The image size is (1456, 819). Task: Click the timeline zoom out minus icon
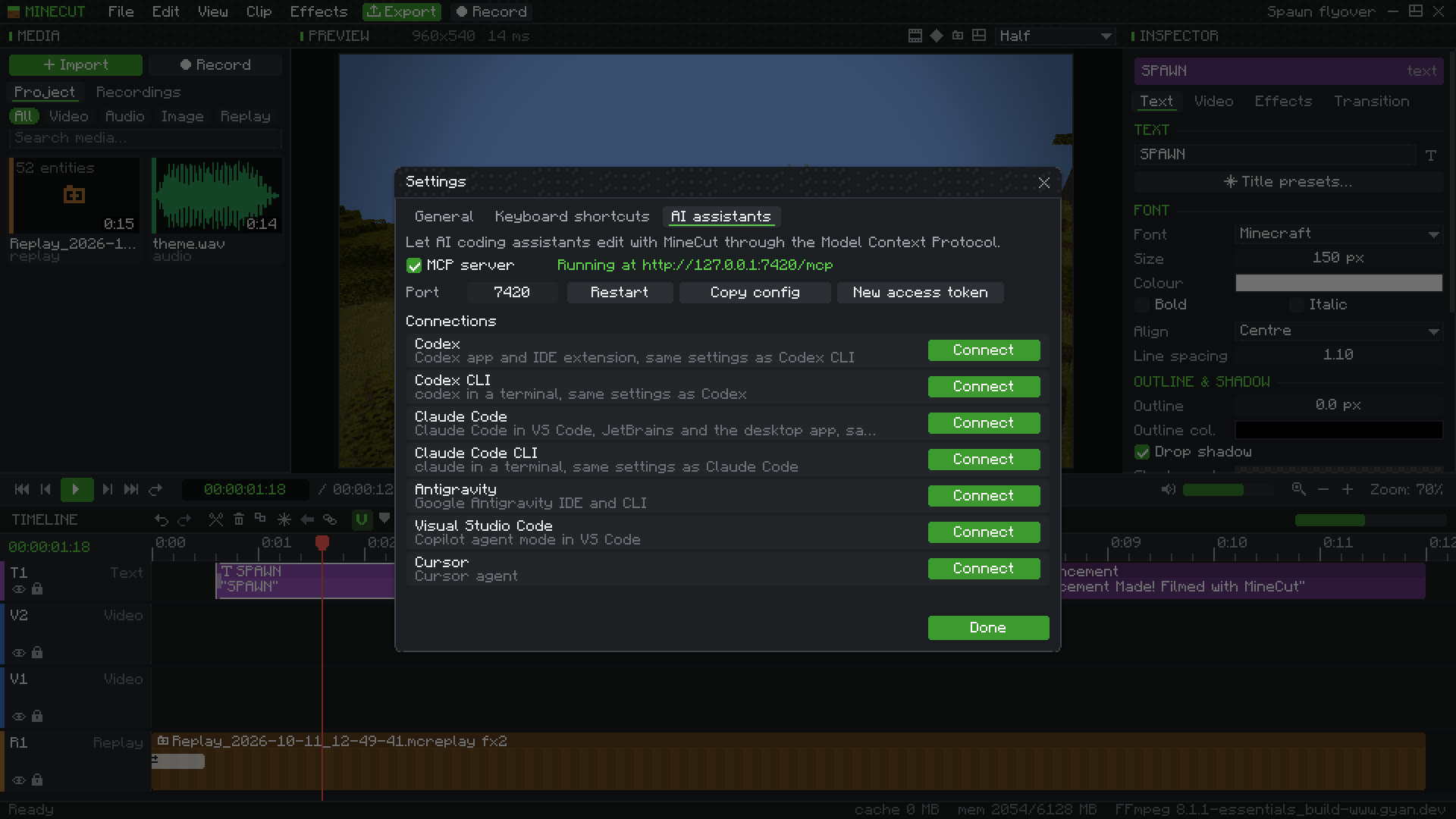tap(1323, 490)
